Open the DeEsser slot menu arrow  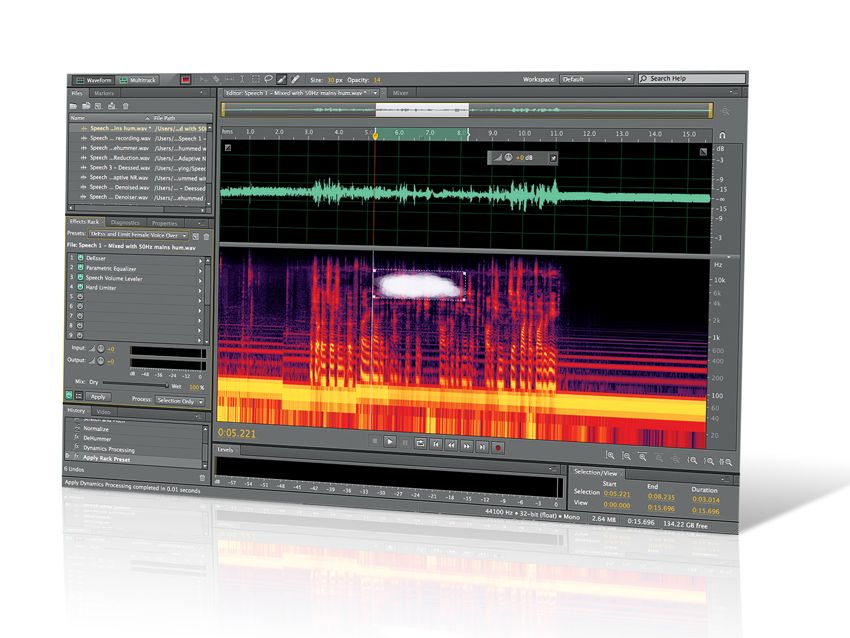tap(200, 261)
